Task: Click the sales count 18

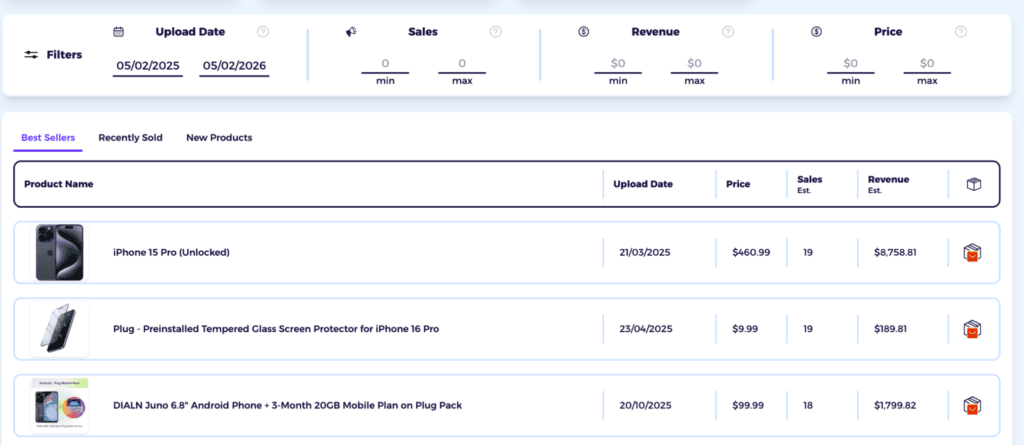Action: [x=808, y=406]
